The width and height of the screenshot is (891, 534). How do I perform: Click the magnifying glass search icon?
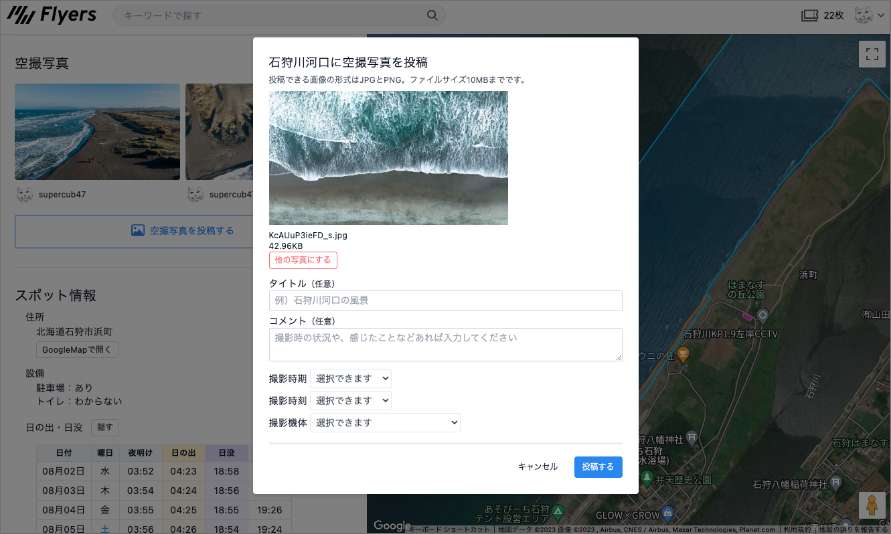pyautogui.click(x=433, y=15)
